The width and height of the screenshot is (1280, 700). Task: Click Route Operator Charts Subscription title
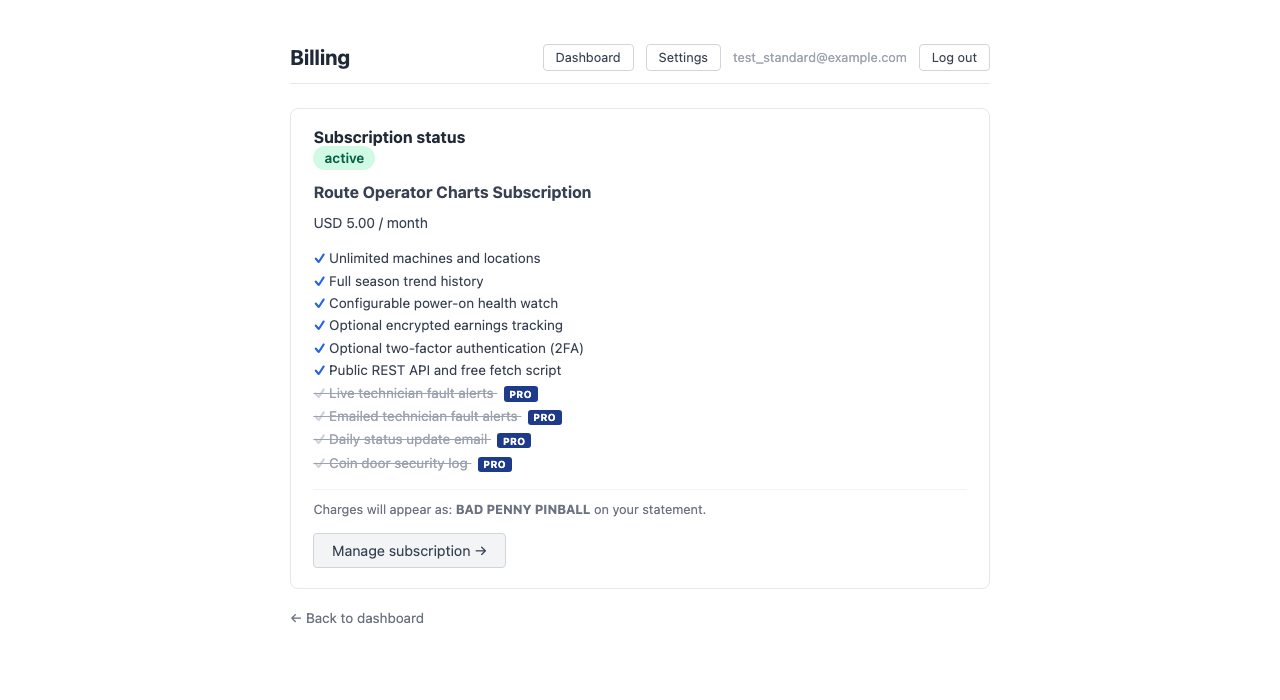pyautogui.click(x=452, y=192)
